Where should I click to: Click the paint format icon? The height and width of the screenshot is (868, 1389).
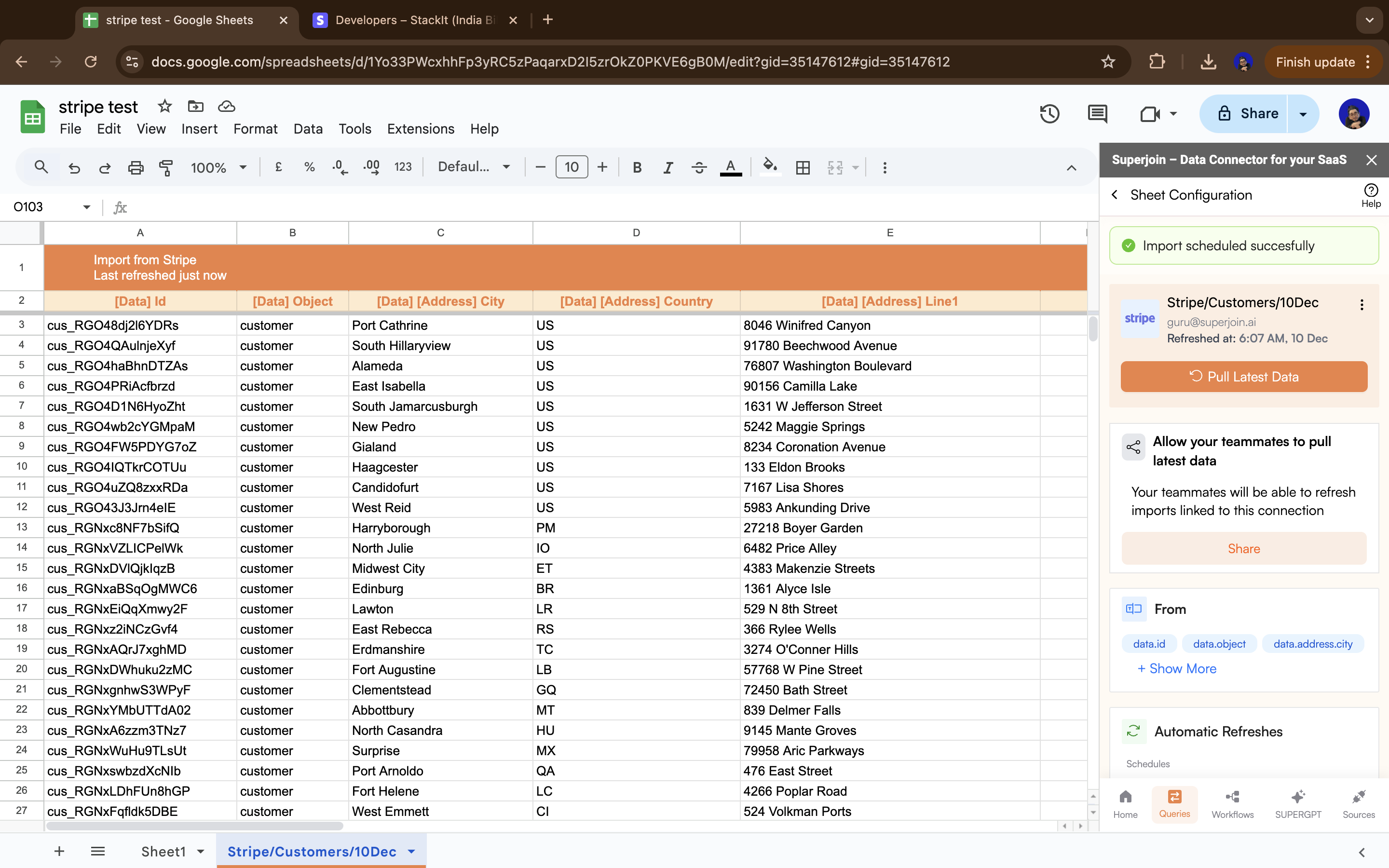pos(166,167)
